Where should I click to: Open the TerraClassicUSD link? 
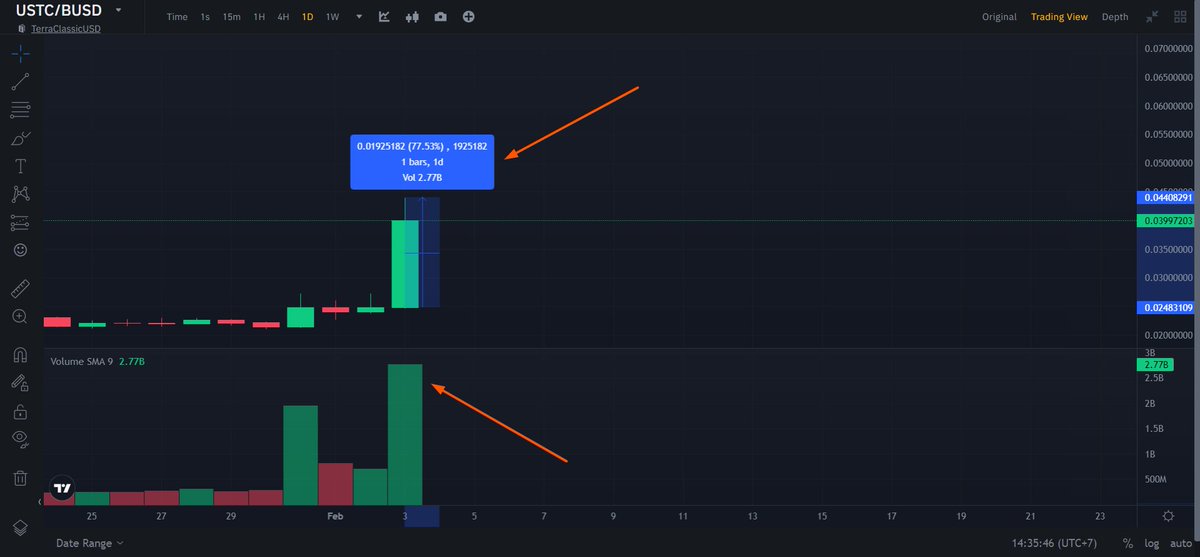click(65, 29)
